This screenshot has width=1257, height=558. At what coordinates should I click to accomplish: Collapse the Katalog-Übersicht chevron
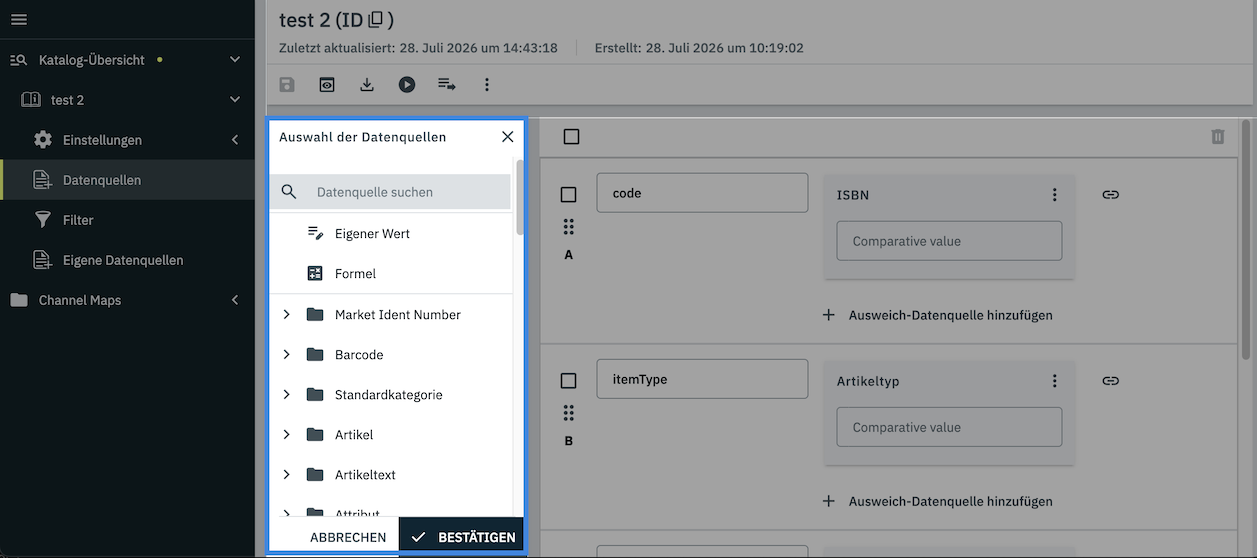[x=235, y=60]
